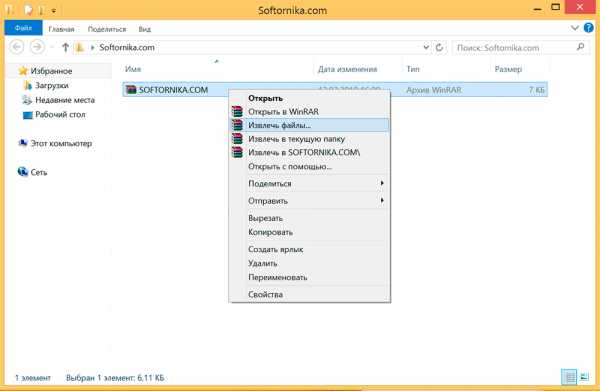
Task: Go forward with the right arrow button
Action: (x=37, y=47)
